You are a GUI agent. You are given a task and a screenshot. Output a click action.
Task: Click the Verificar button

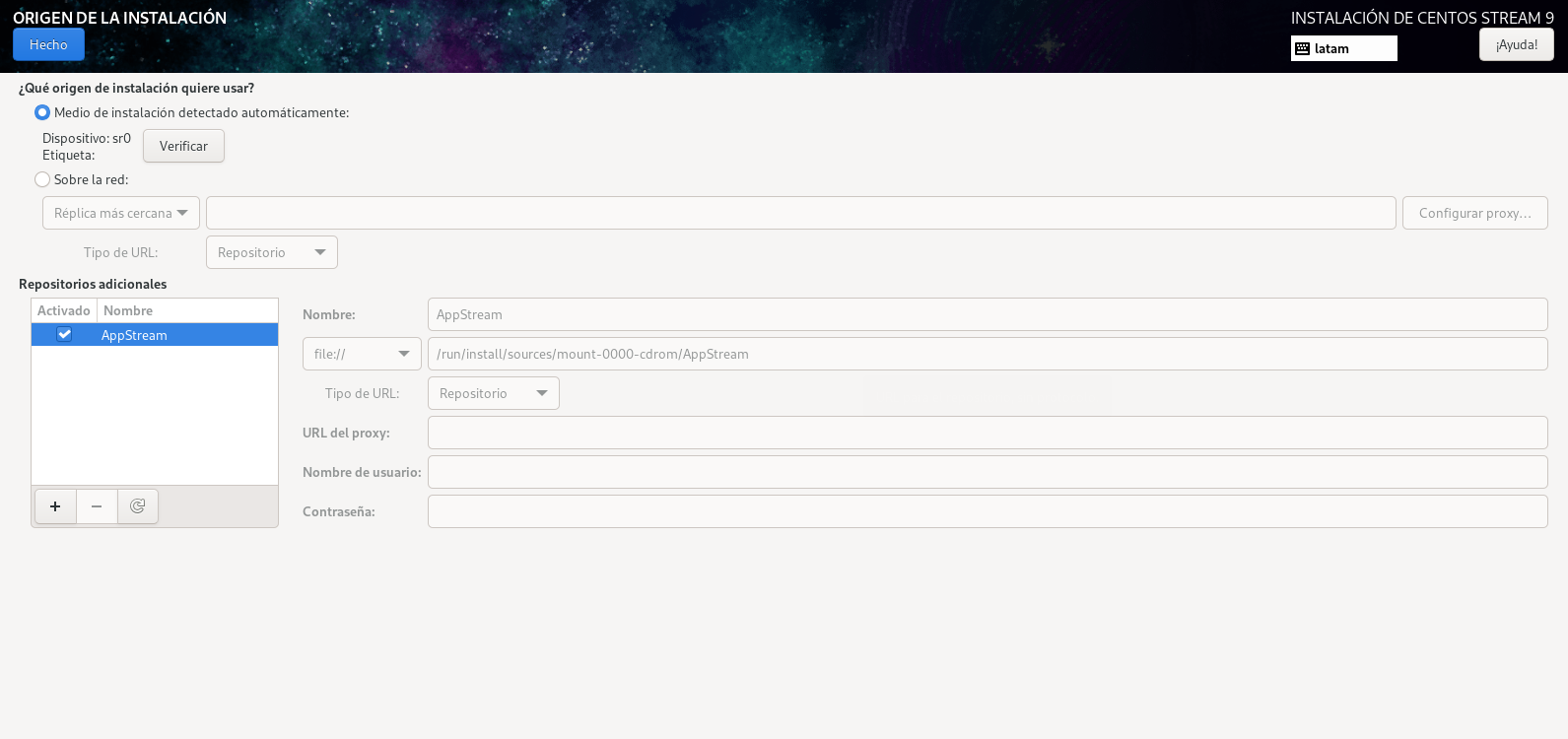pos(183,146)
